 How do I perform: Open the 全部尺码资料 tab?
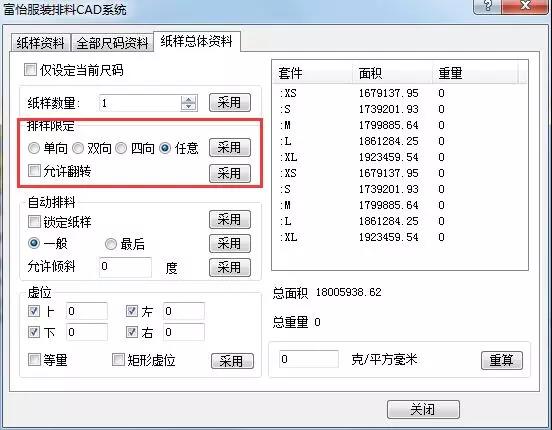(x=112, y=43)
